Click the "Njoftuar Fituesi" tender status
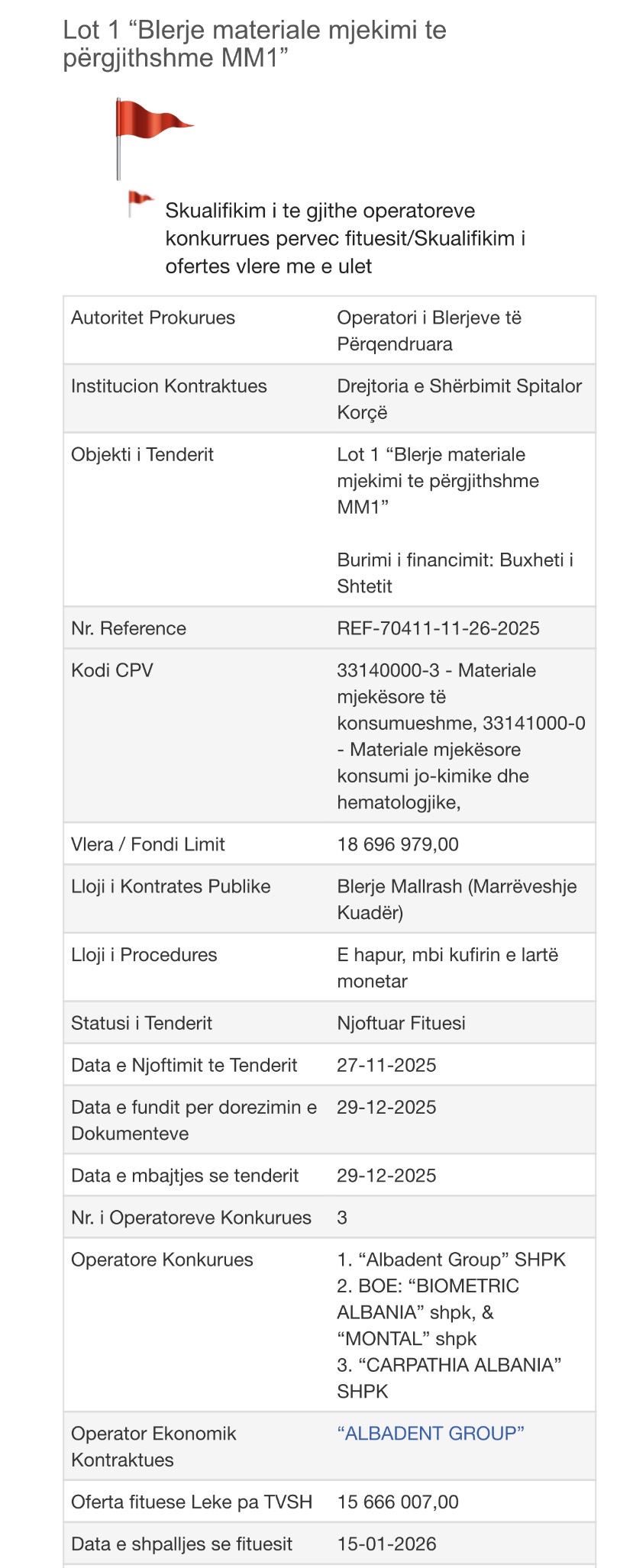The image size is (633, 1568). tap(401, 1023)
